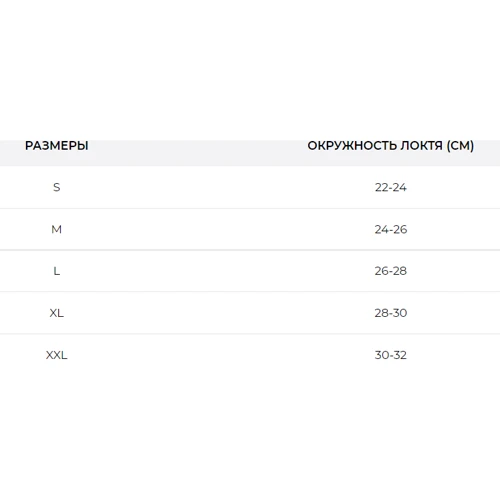Screen dimensions: 500x500
Task: Click the 26-28 measurement value
Action: click(391, 271)
